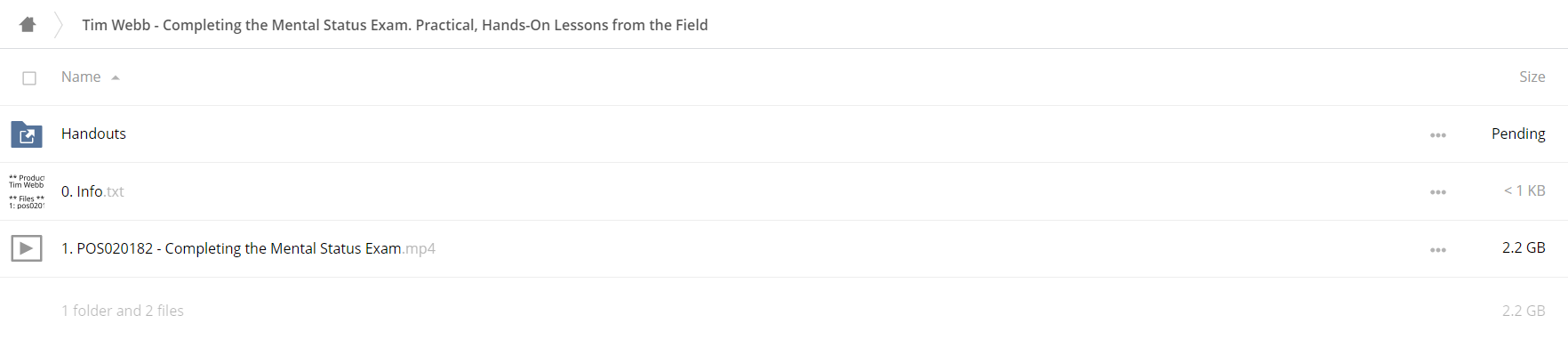
Task: Open the 0. Info.txt file
Action: (92, 191)
